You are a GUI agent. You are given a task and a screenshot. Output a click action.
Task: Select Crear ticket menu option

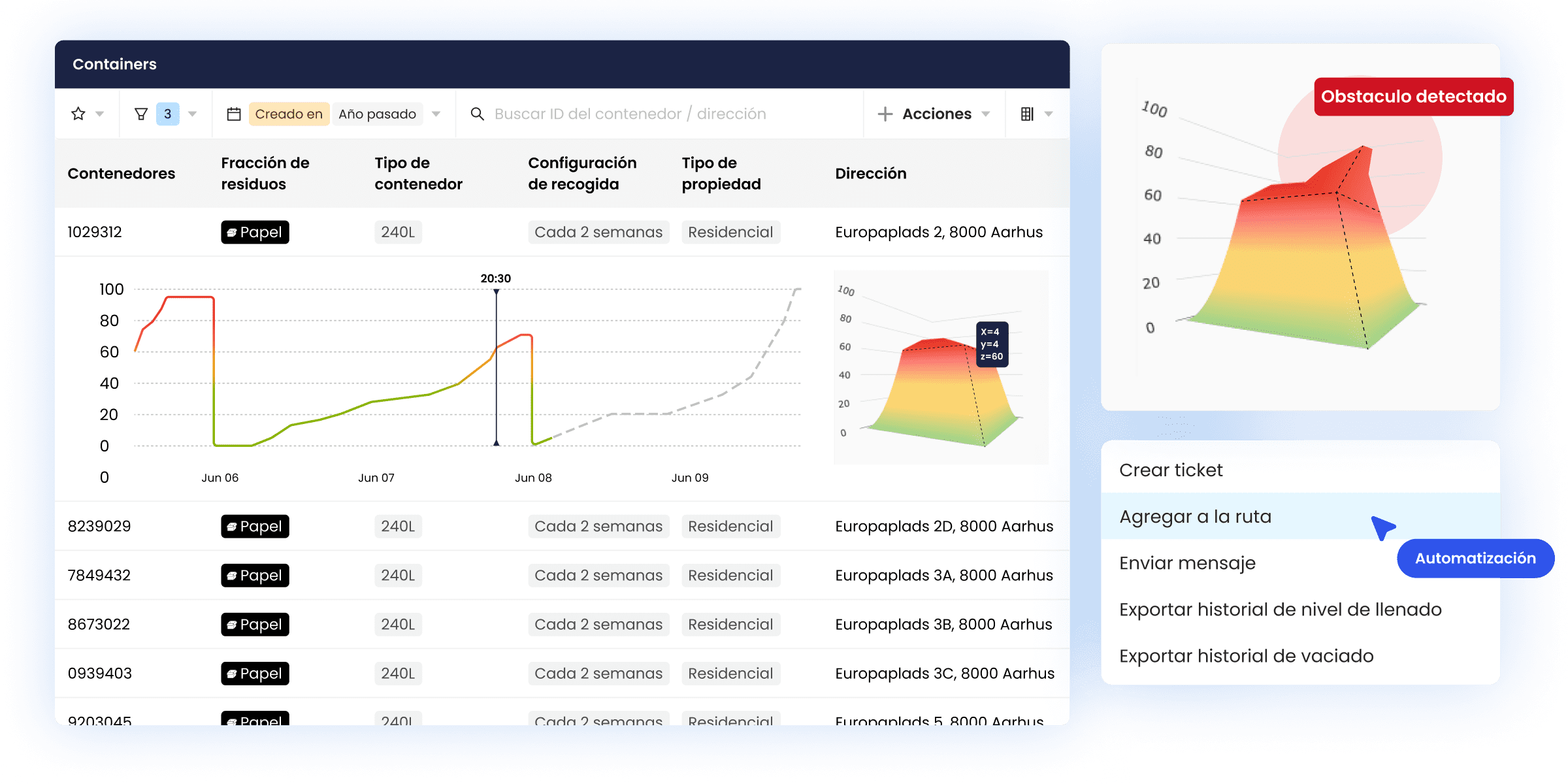(x=1171, y=470)
